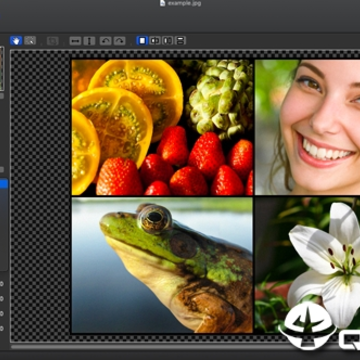This screenshot has height=360, width=360.
Task: Select the marquee selection tool
Action: [30, 41]
